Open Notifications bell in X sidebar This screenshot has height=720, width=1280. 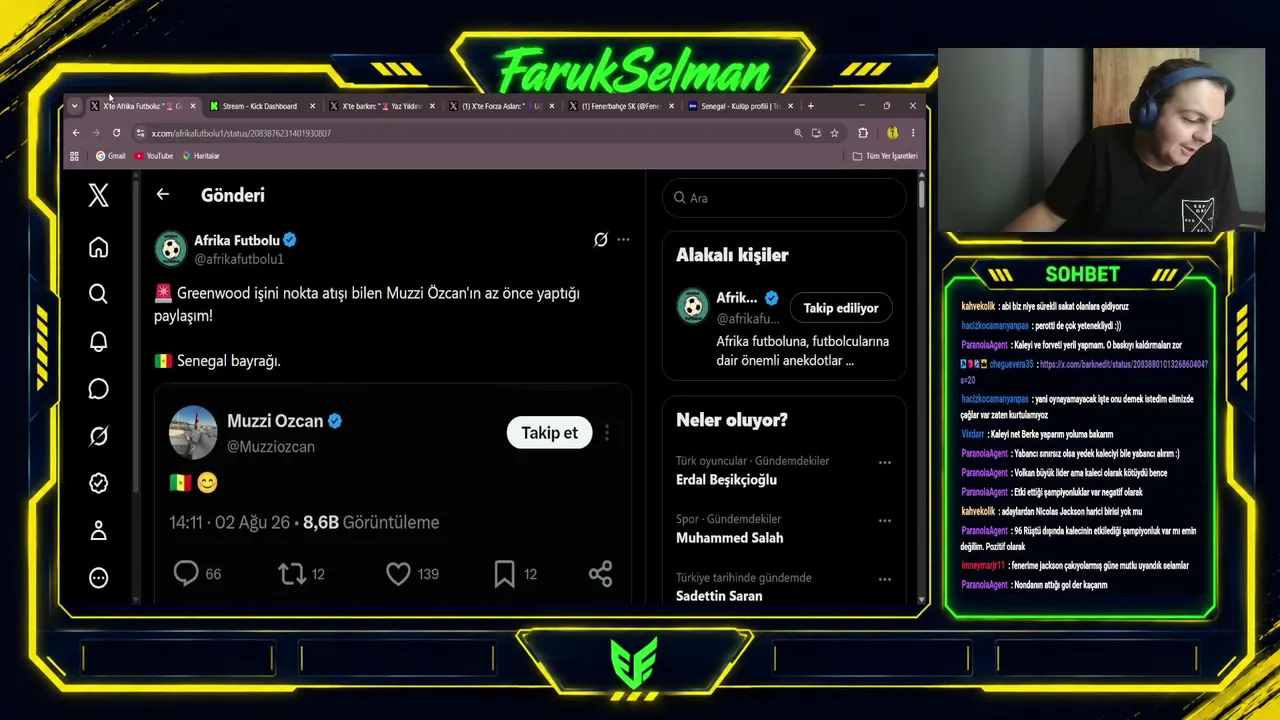pos(98,342)
